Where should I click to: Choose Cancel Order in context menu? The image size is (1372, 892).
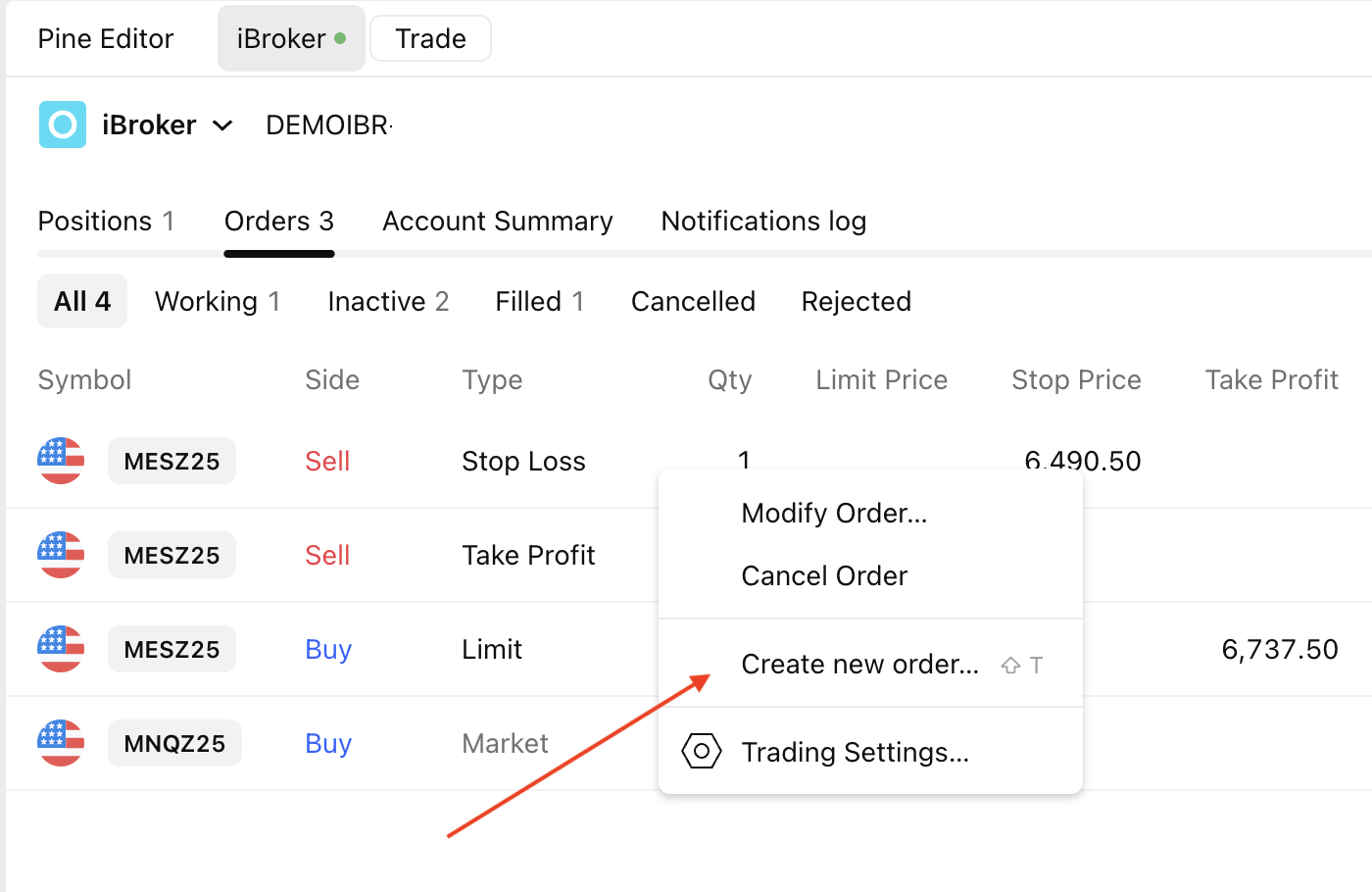[824, 576]
